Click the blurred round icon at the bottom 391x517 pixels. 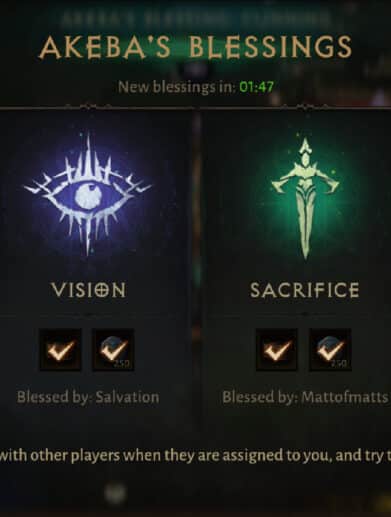[115, 493]
